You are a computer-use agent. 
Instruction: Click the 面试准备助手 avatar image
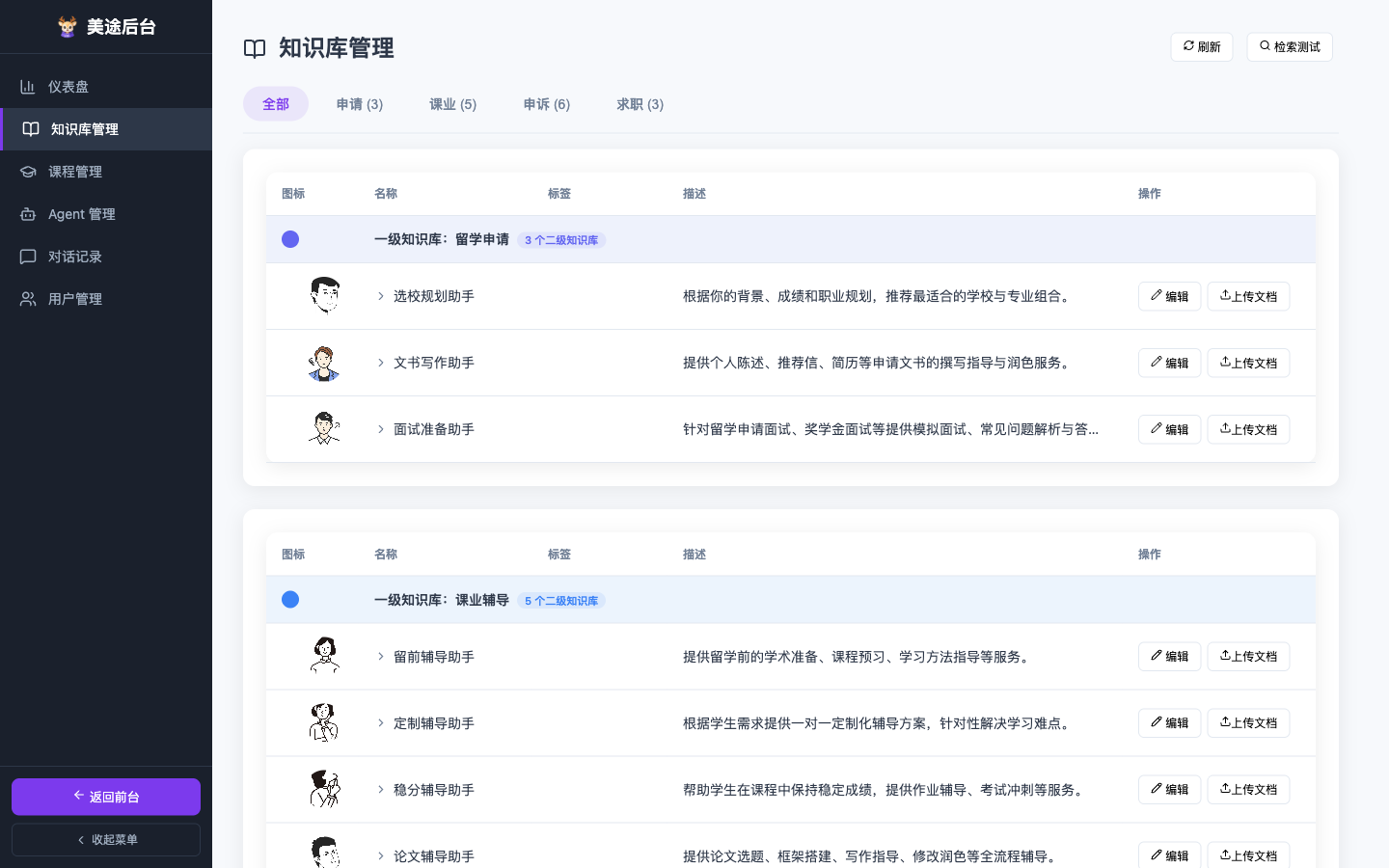tap(324, 429)
